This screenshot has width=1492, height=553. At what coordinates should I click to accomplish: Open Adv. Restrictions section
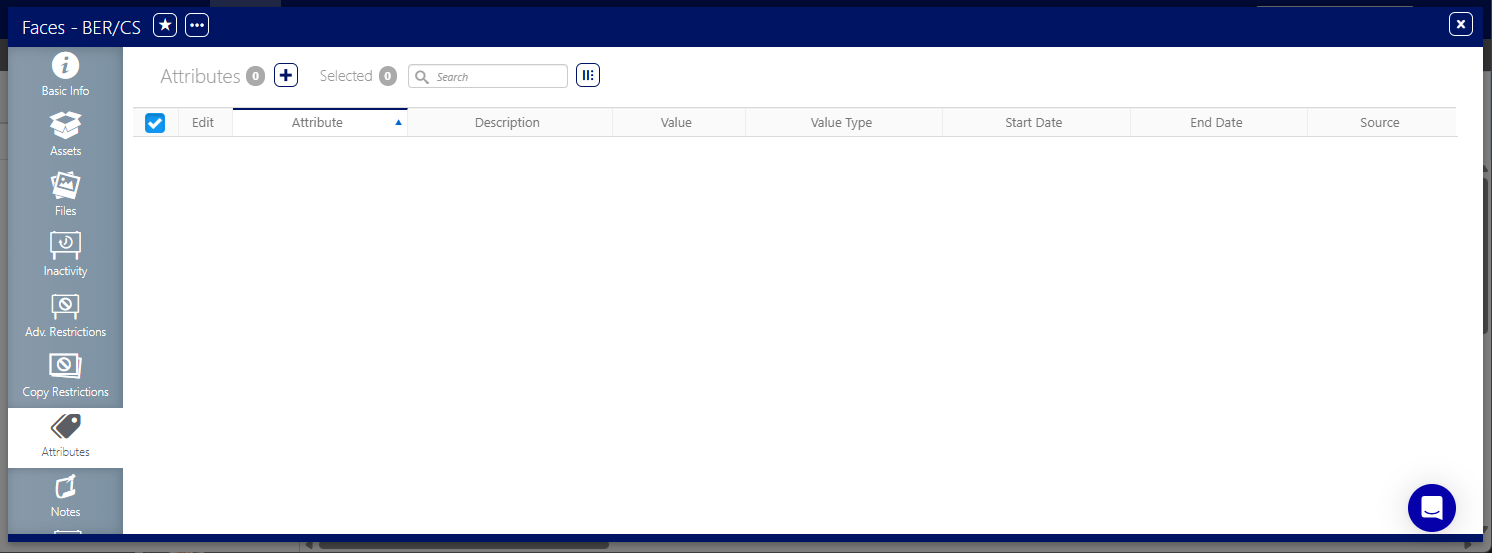pyautogui.click(x=65, y=316)
